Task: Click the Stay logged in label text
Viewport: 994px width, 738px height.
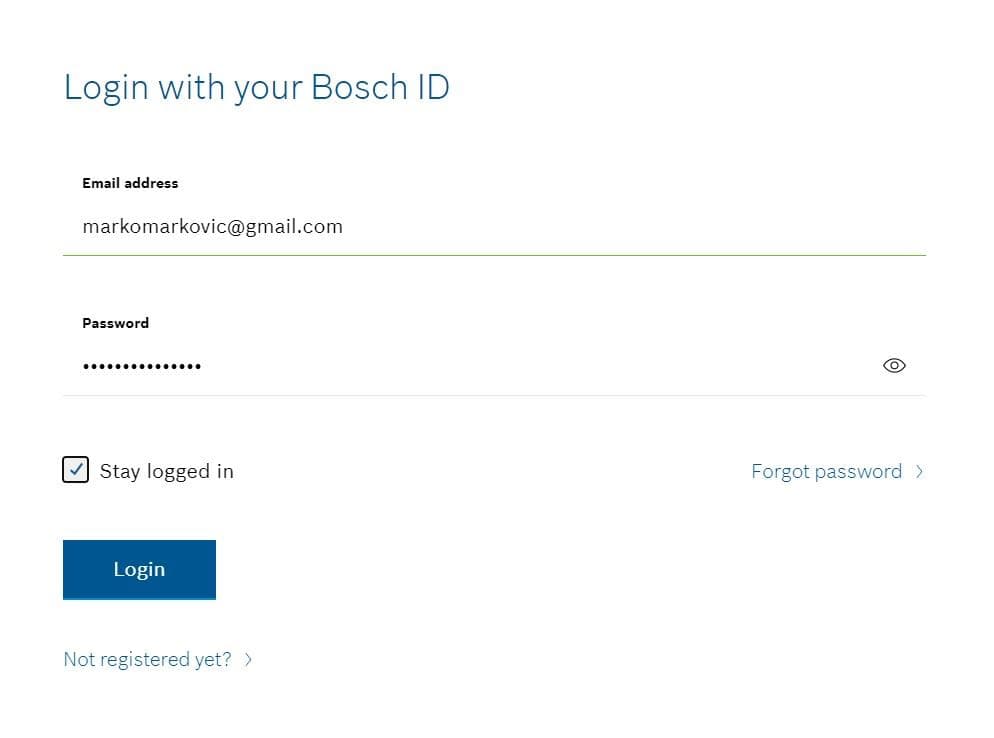Action: click(167, 471)
